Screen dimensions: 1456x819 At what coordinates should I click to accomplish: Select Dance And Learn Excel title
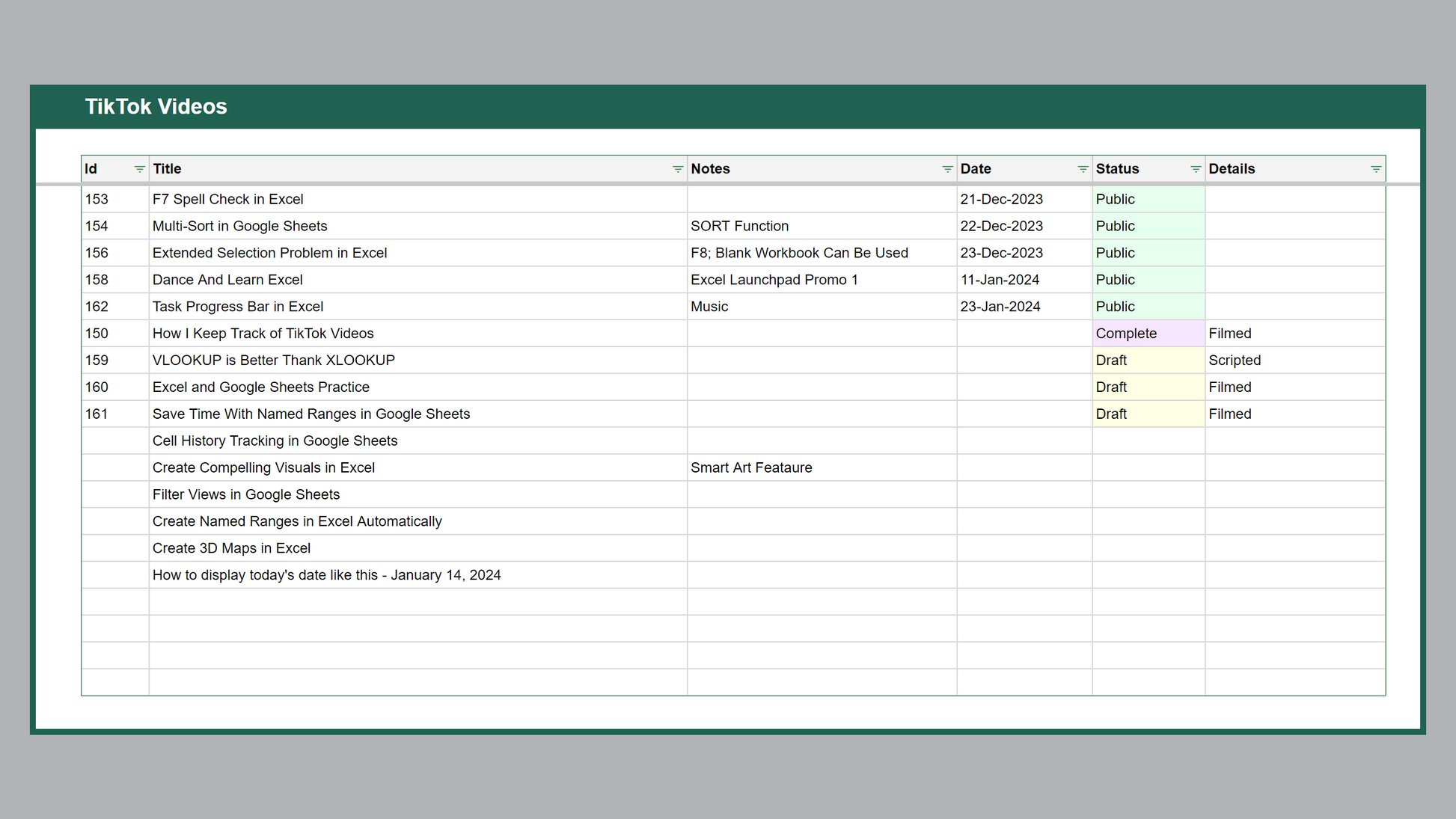(x=227, y=280)
